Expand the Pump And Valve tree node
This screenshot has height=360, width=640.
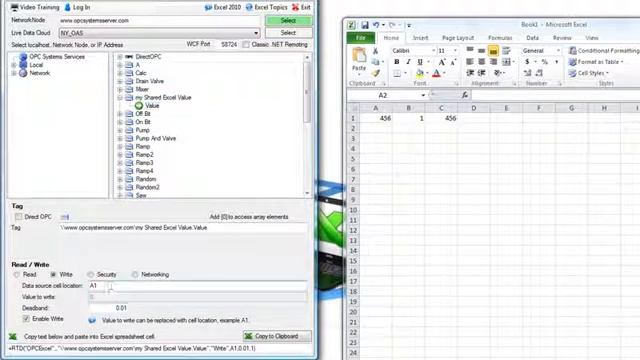click(120, 138)
